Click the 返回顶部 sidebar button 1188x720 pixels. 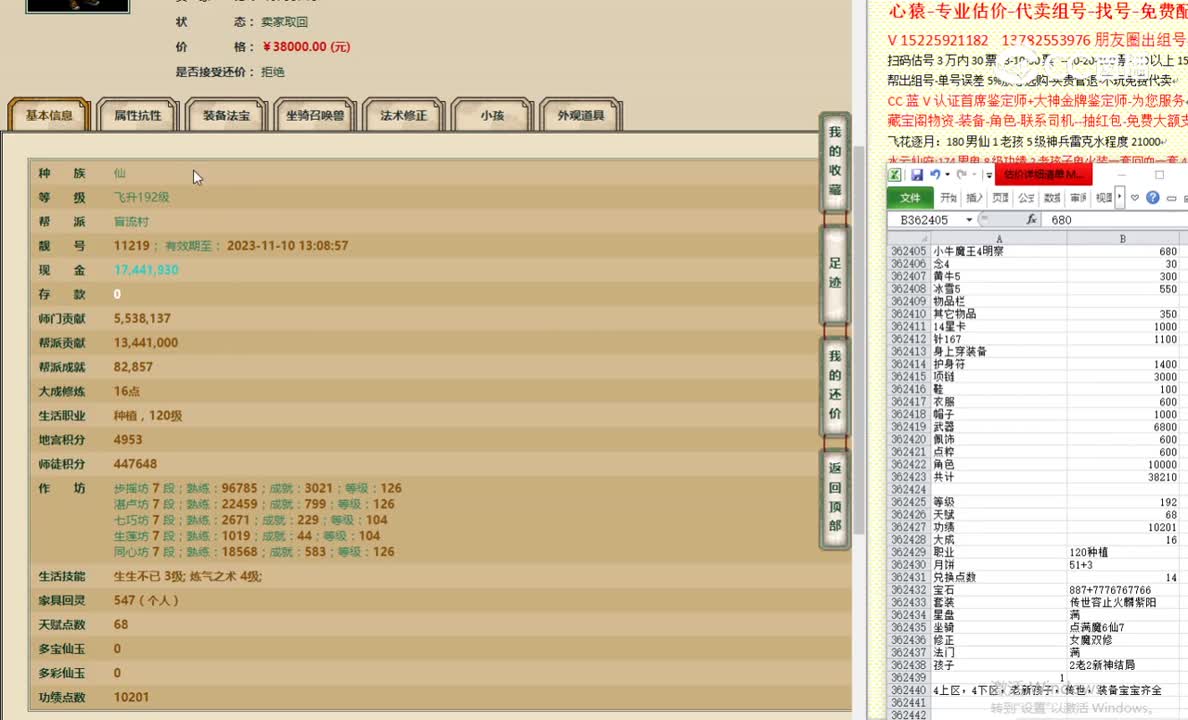pyautogui.click(x=835, y=497)
